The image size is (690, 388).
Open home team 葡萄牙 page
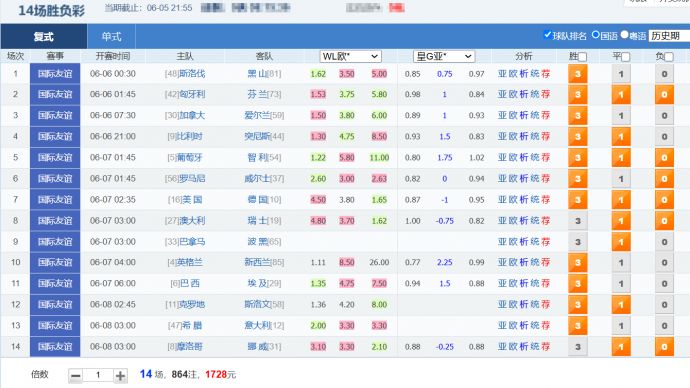pyautogui.click(x=189, y=157)
